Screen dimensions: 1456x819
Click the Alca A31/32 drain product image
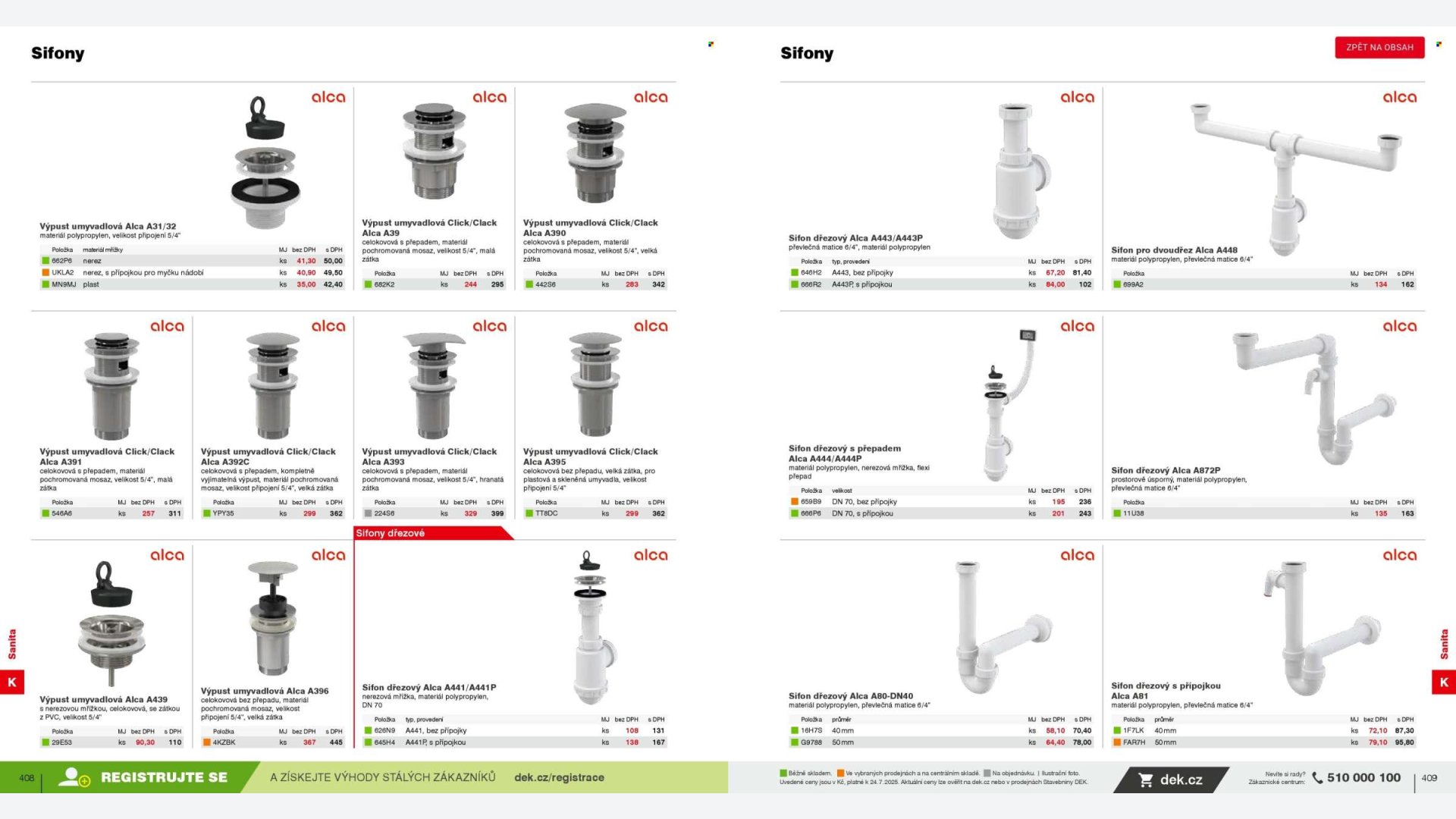[265, 161]
